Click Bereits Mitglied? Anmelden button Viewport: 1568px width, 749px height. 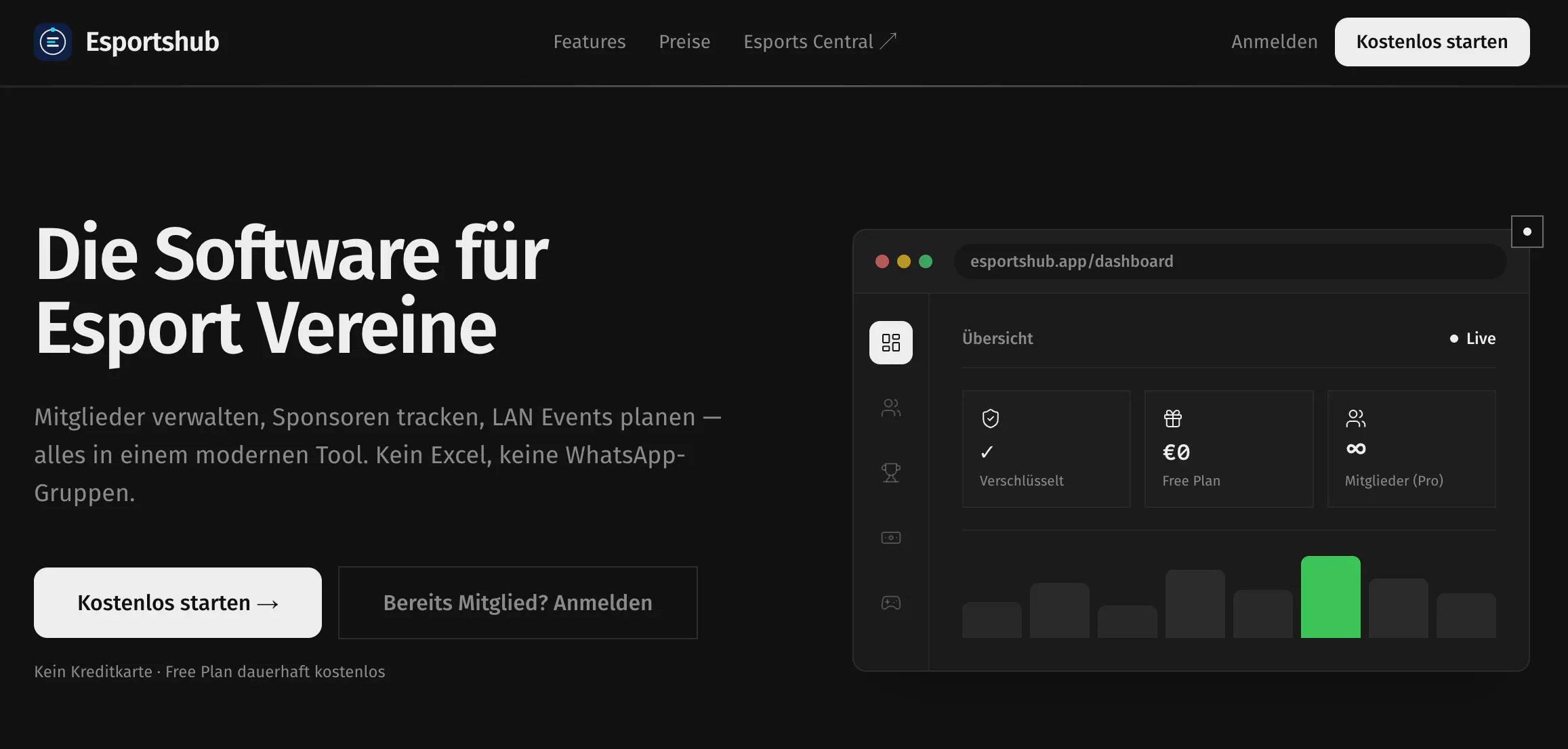(x=518, y=603)
